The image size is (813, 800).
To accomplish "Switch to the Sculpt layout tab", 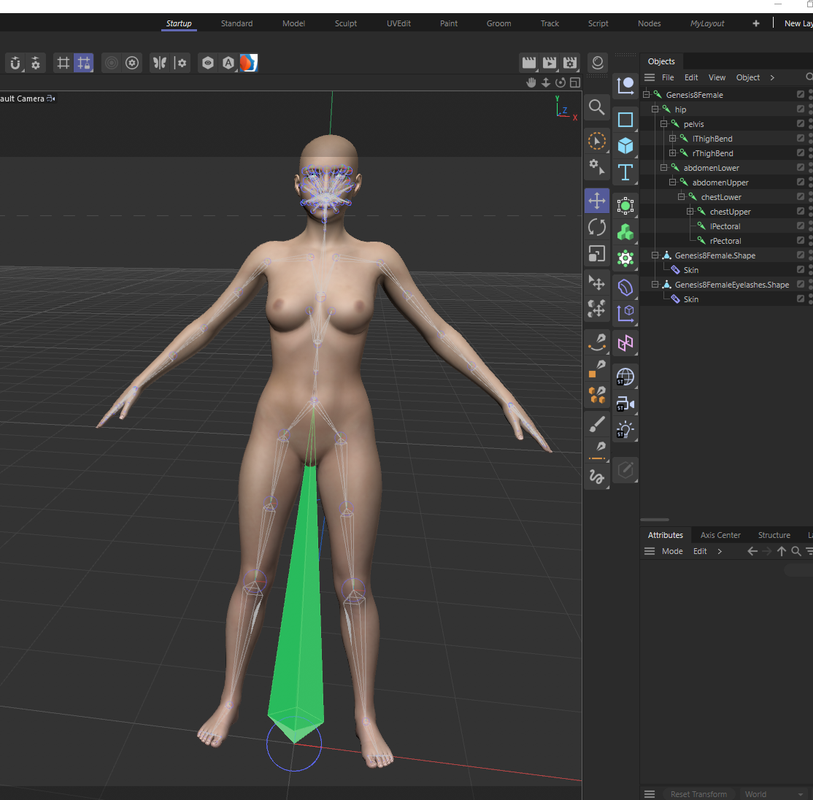I will (346, 23).
